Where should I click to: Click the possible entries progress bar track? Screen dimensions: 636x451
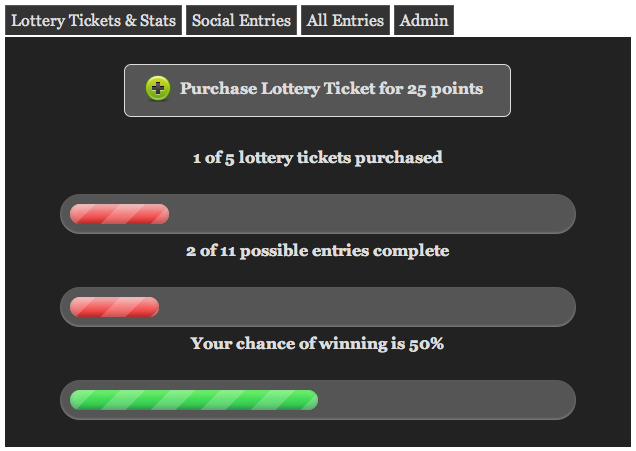tap(318, 307)
